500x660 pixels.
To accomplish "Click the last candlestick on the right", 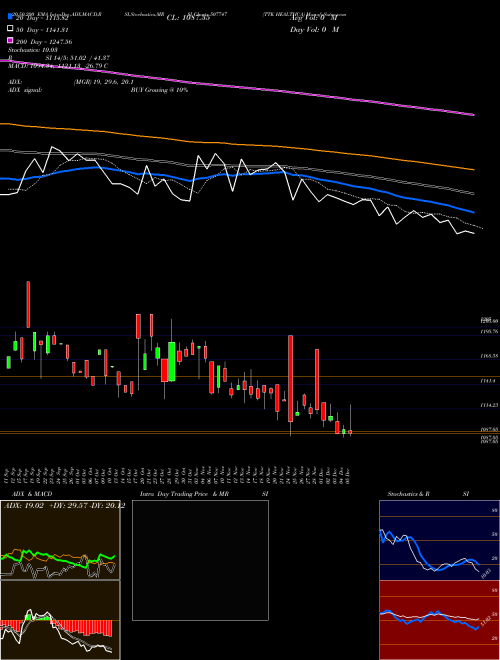I will click(x=350, y=431).
